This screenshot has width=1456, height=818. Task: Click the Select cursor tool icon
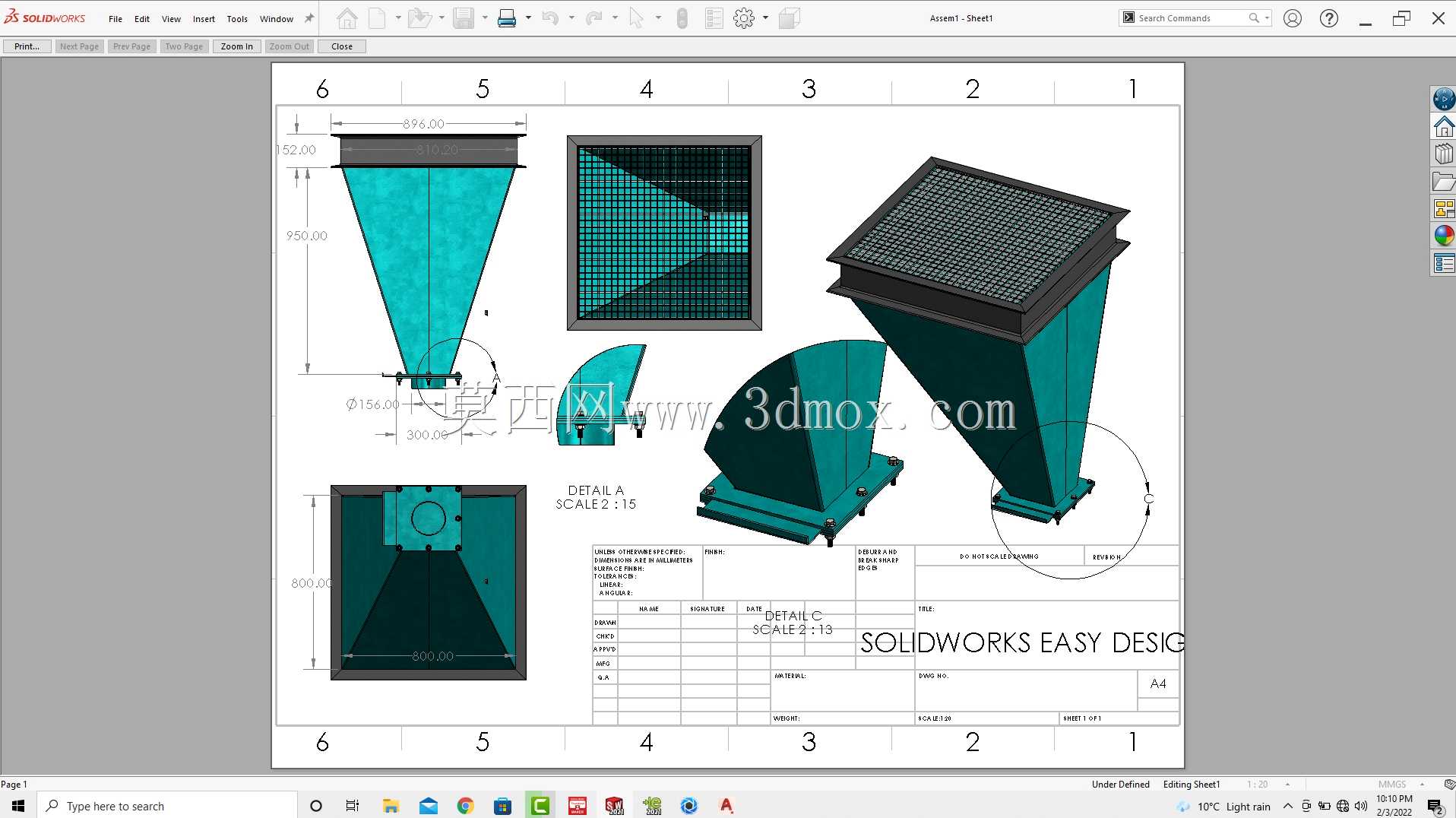(x=637, y=18)
